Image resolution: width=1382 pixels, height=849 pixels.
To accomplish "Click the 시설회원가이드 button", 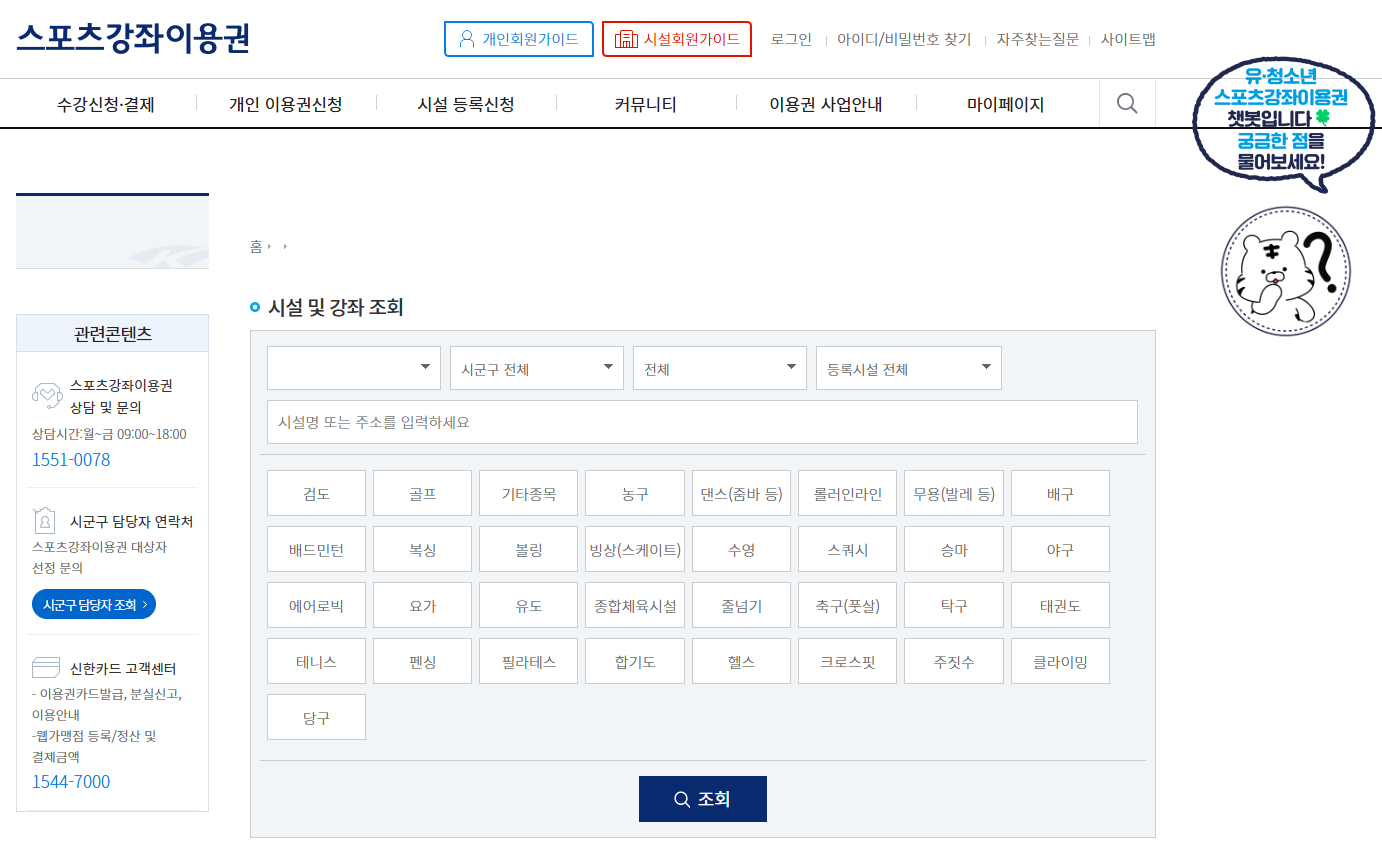I will [x=677, y=39].
